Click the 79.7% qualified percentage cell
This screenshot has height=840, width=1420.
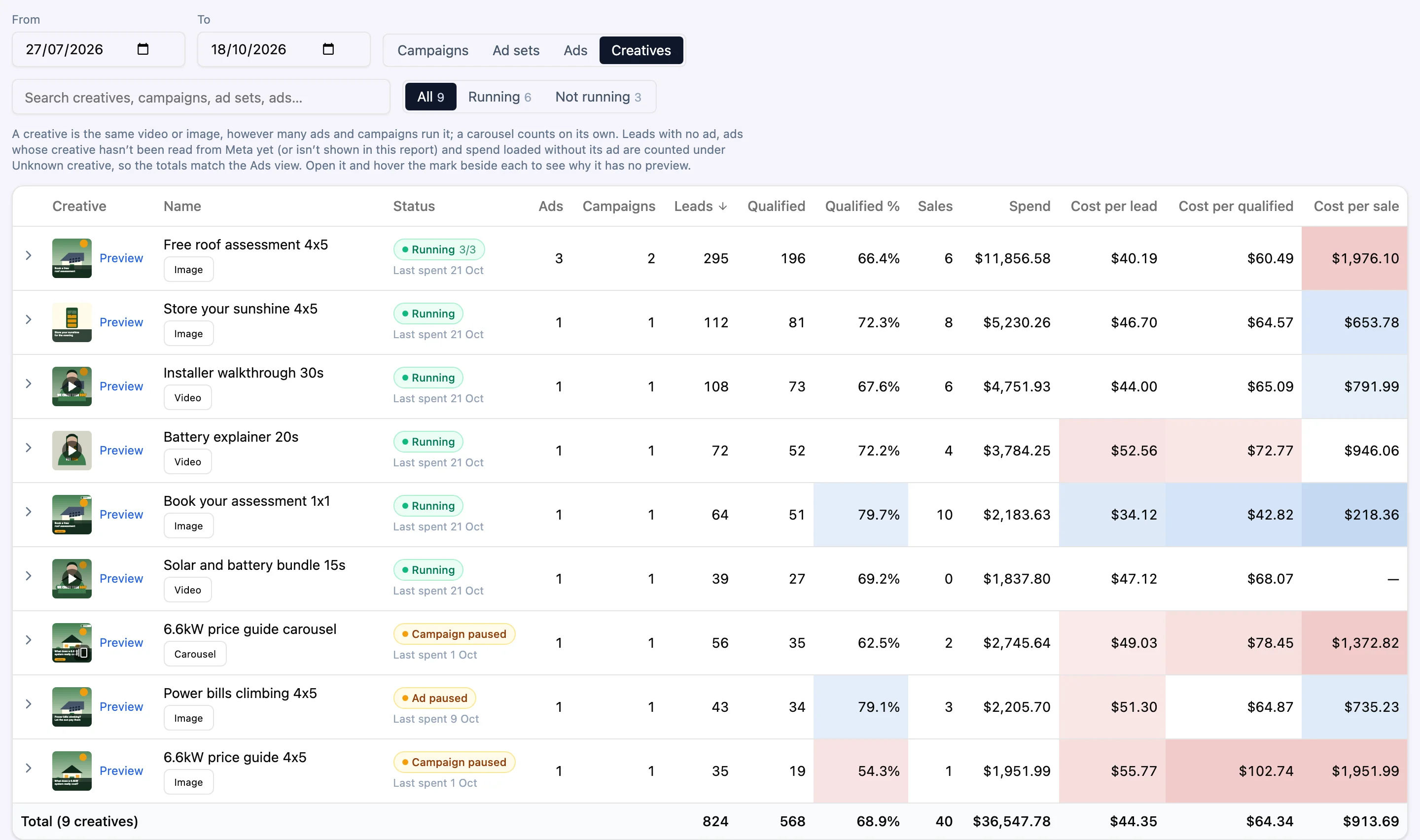pyautogui.click(x=860, y=515)
